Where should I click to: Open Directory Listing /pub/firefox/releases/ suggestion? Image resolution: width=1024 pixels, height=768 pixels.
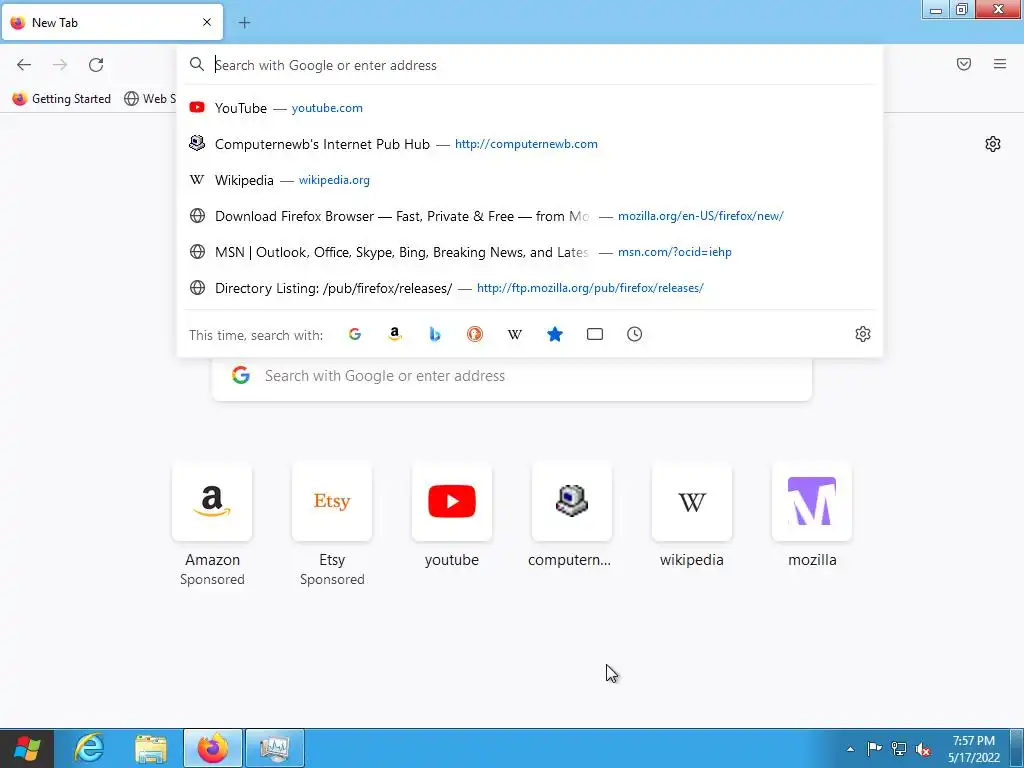tap(530, 287)
